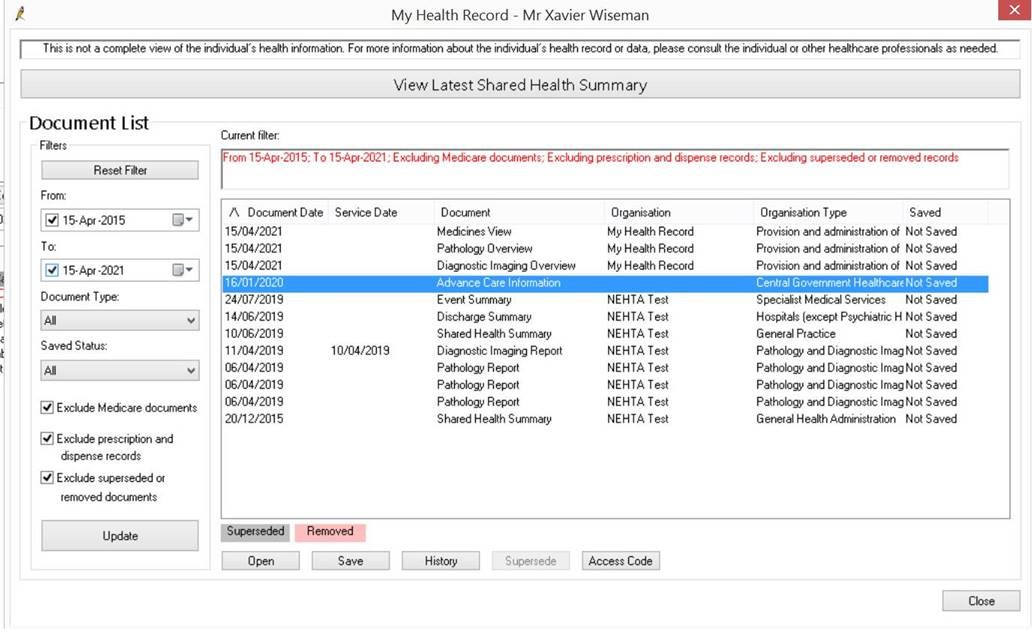Sort by Organisation column header
Image resolution: width=1032 pixels, height=629 pixels.
tap(679, 213)
